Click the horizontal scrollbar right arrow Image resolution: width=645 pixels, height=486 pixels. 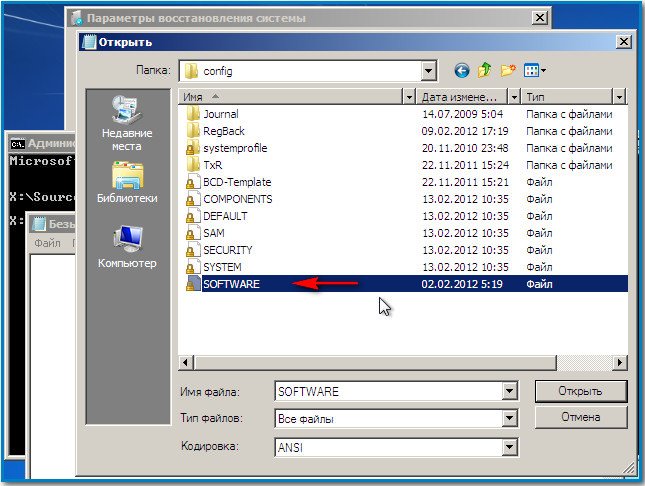coord(620,362)
